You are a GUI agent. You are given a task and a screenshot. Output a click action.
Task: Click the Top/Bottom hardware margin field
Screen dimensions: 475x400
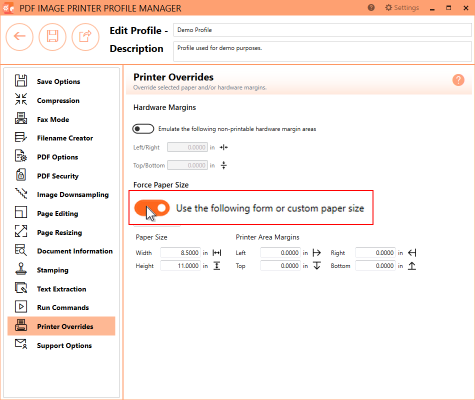click(187, 165)
